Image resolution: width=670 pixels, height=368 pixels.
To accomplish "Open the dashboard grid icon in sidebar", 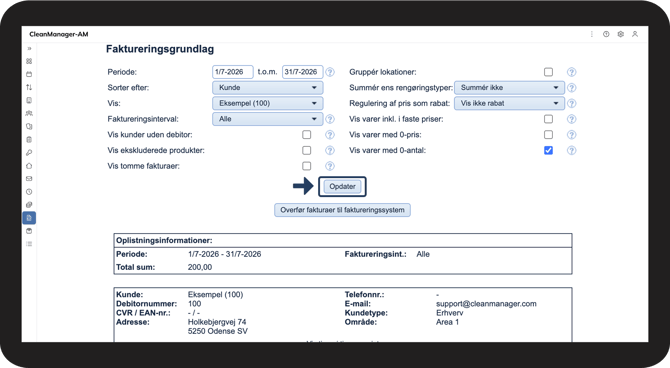I will click(x=29, y=61).
